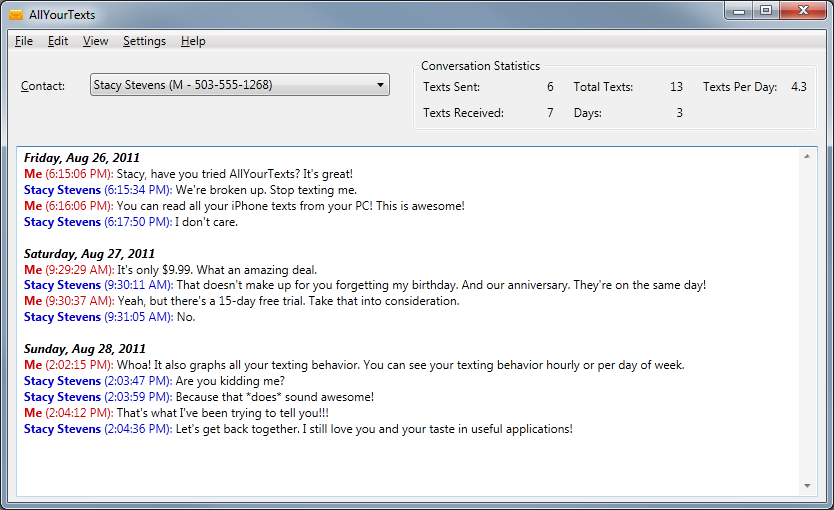This screenshot has height=510, width=834.
Task: Click message "Whoa! It also graphs all your texting"
Action: click(401, 365)
